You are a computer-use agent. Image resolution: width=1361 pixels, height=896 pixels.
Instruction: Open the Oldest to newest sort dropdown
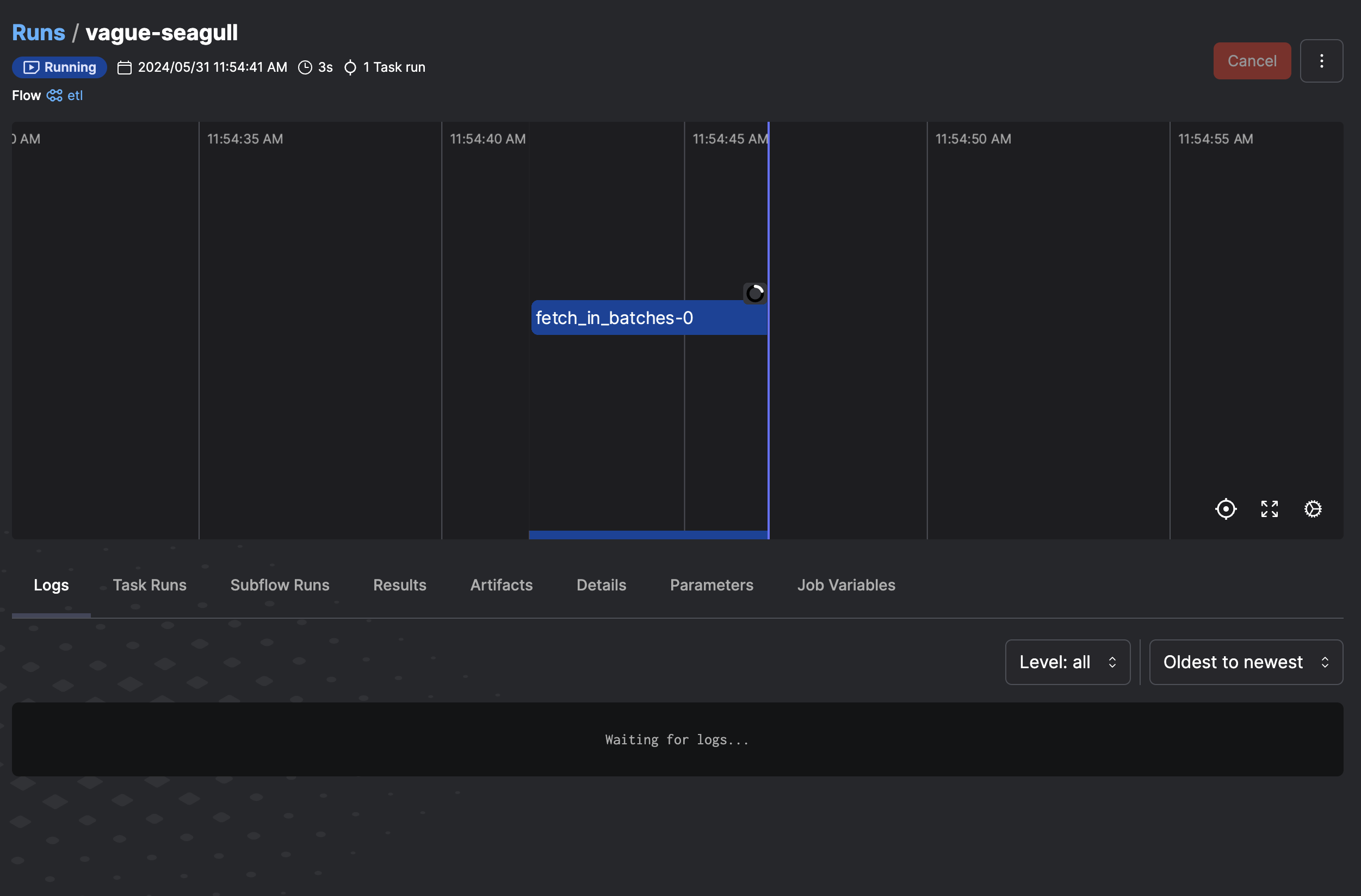pos(1246,662)
